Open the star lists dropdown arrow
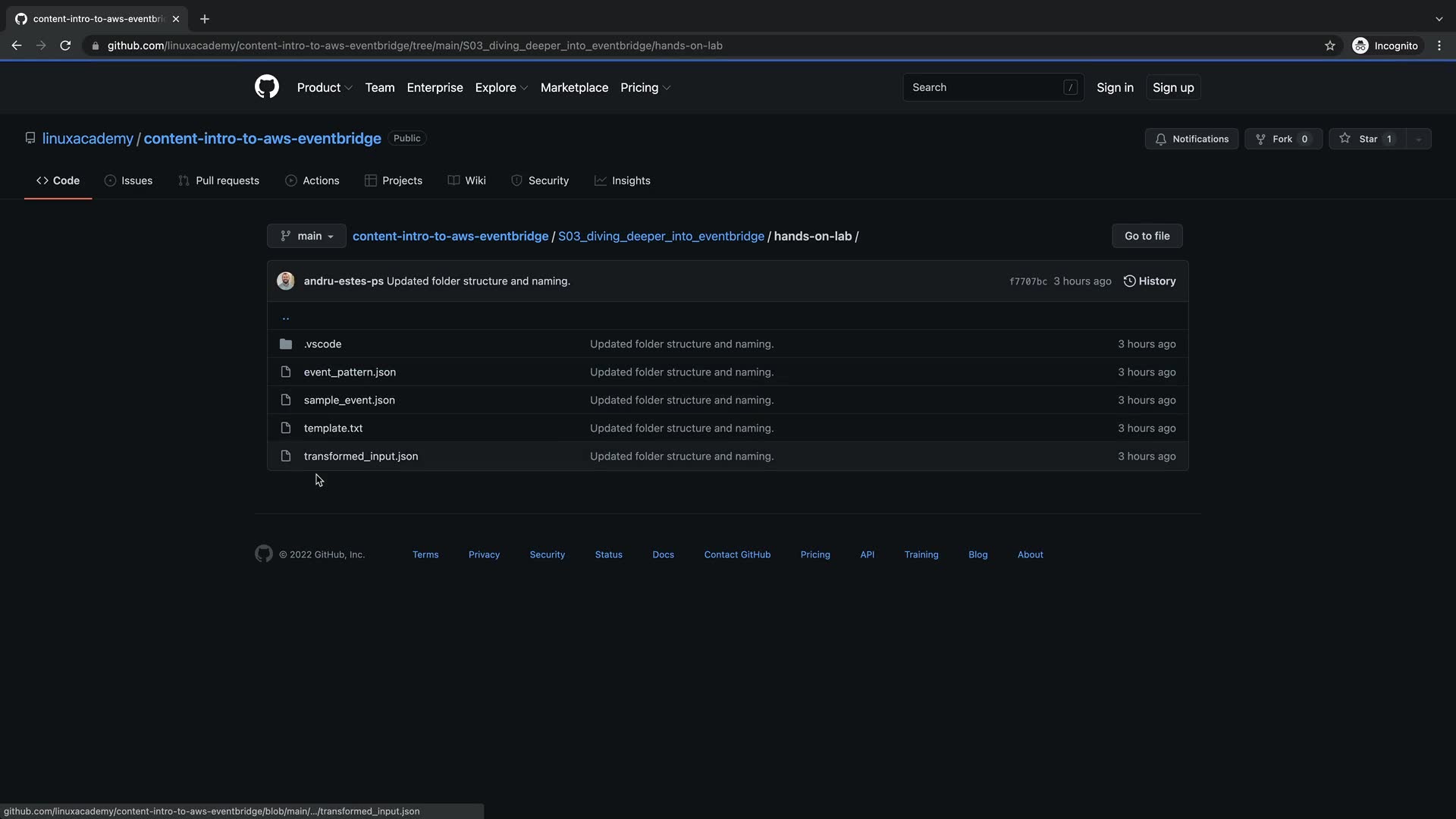 pos(1418,139)
